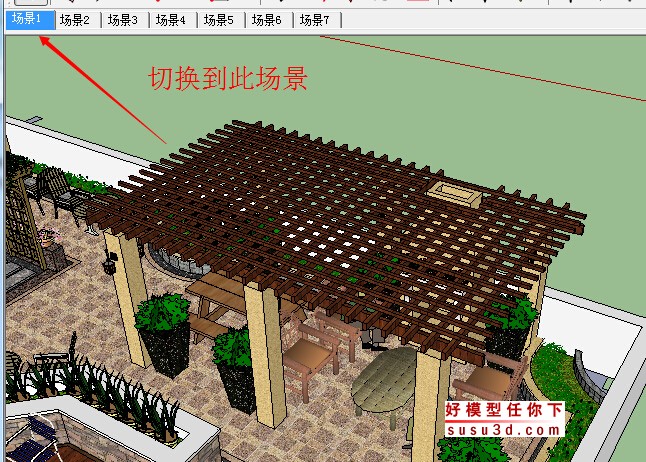Select the oval table under the pergola
Screen dimensions: 646x462
click(x=384, y=382)
